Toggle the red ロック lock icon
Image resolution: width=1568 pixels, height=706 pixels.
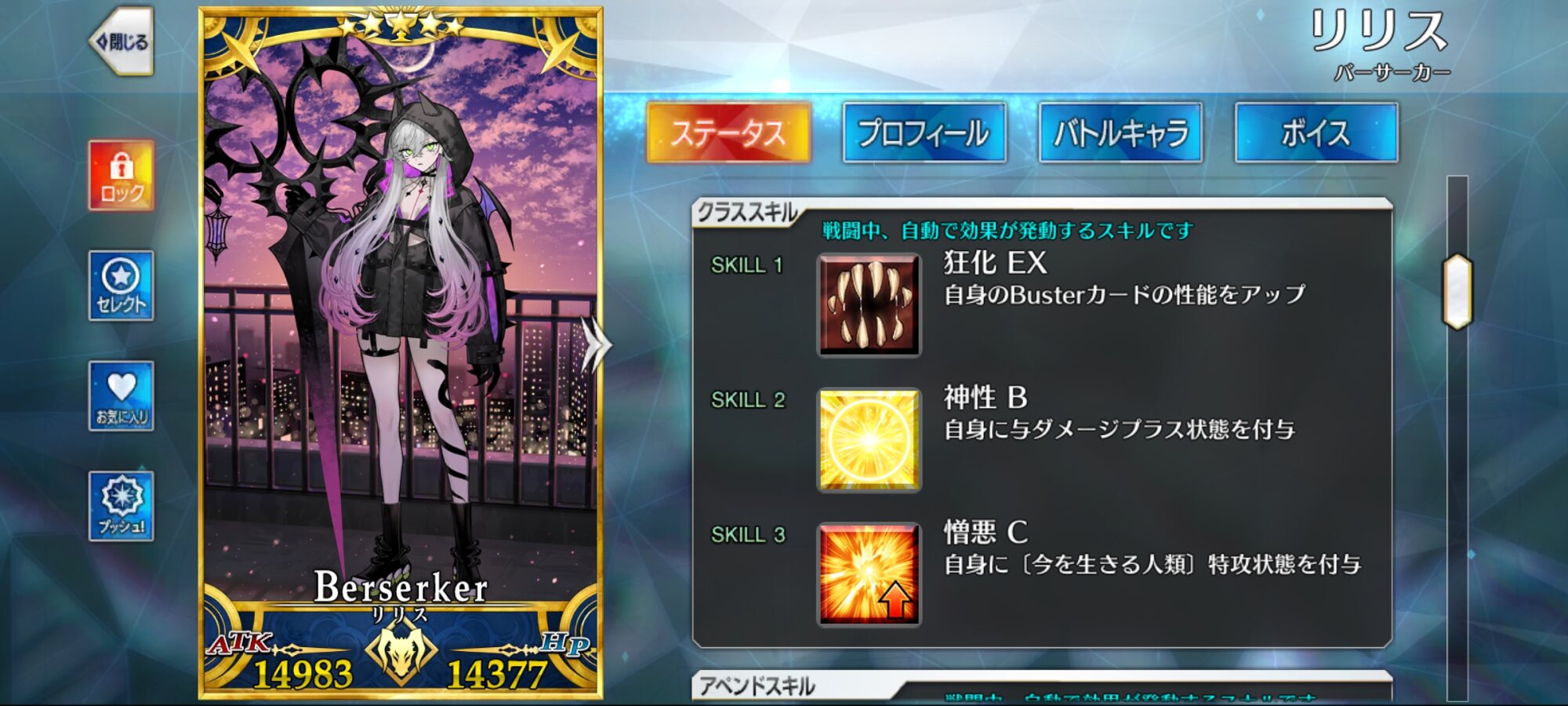121,175
